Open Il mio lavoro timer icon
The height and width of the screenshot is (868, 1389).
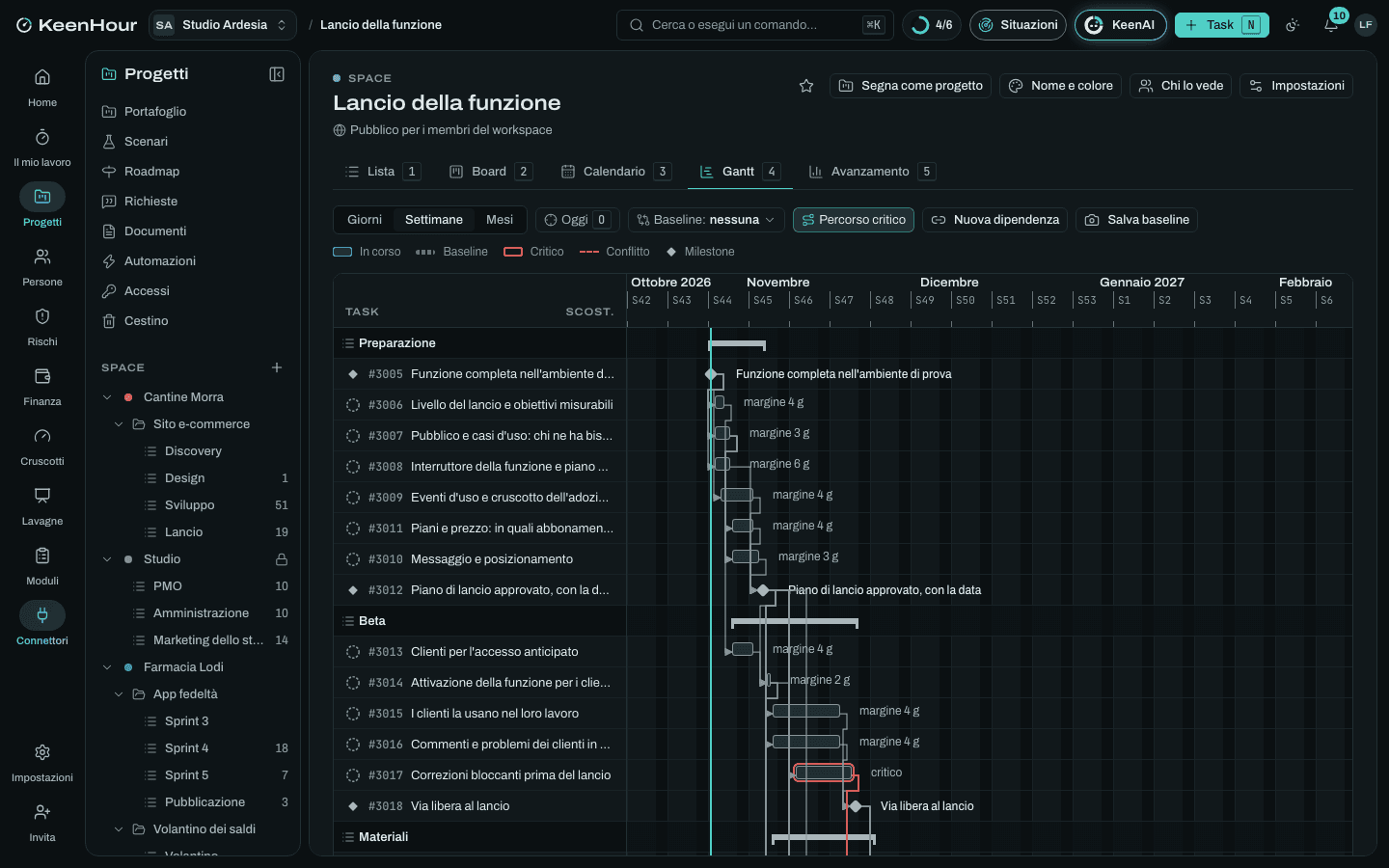click(42, 147)
